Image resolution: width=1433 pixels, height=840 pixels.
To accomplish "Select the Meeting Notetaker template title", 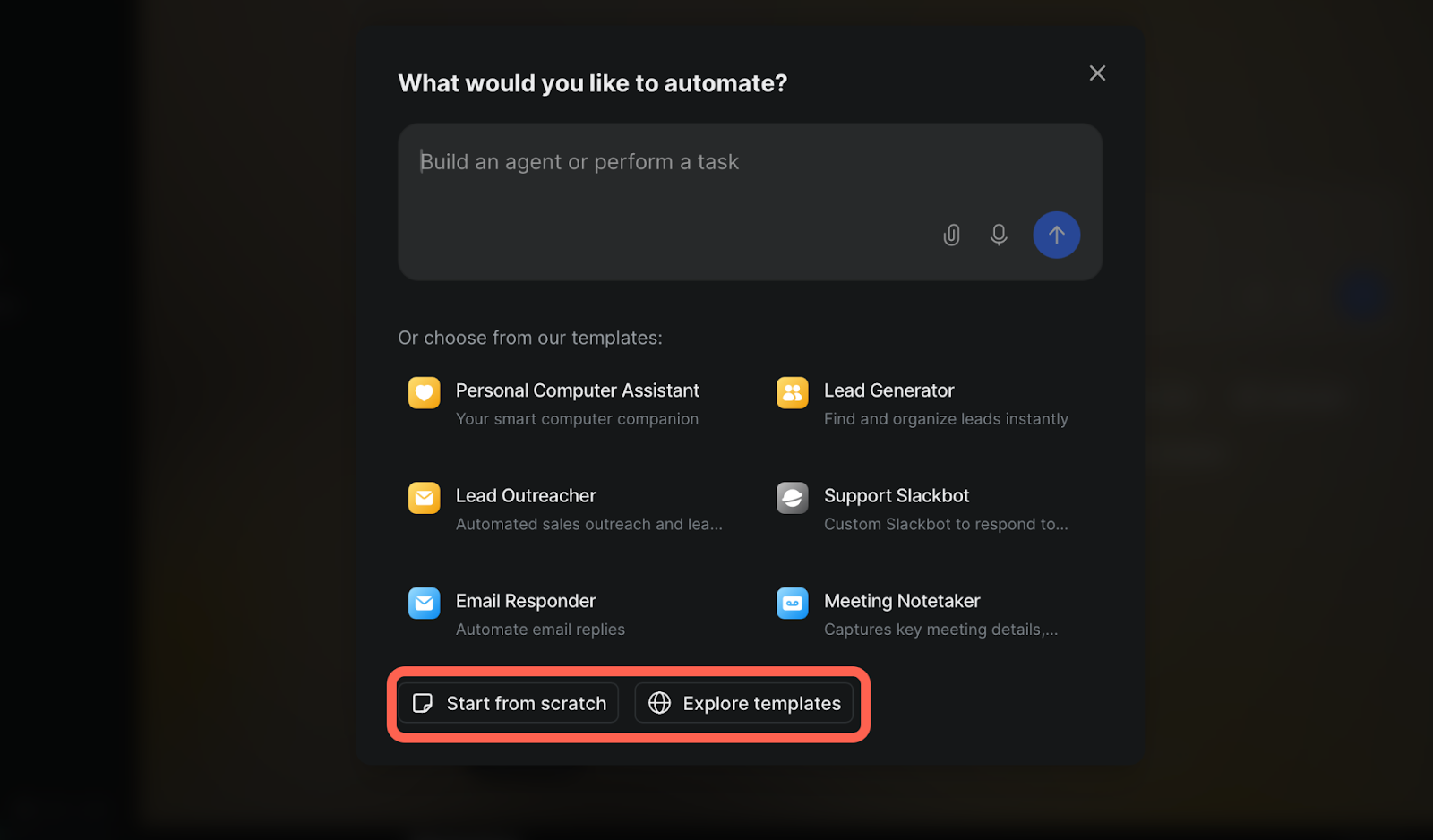I will coord(902,601).
